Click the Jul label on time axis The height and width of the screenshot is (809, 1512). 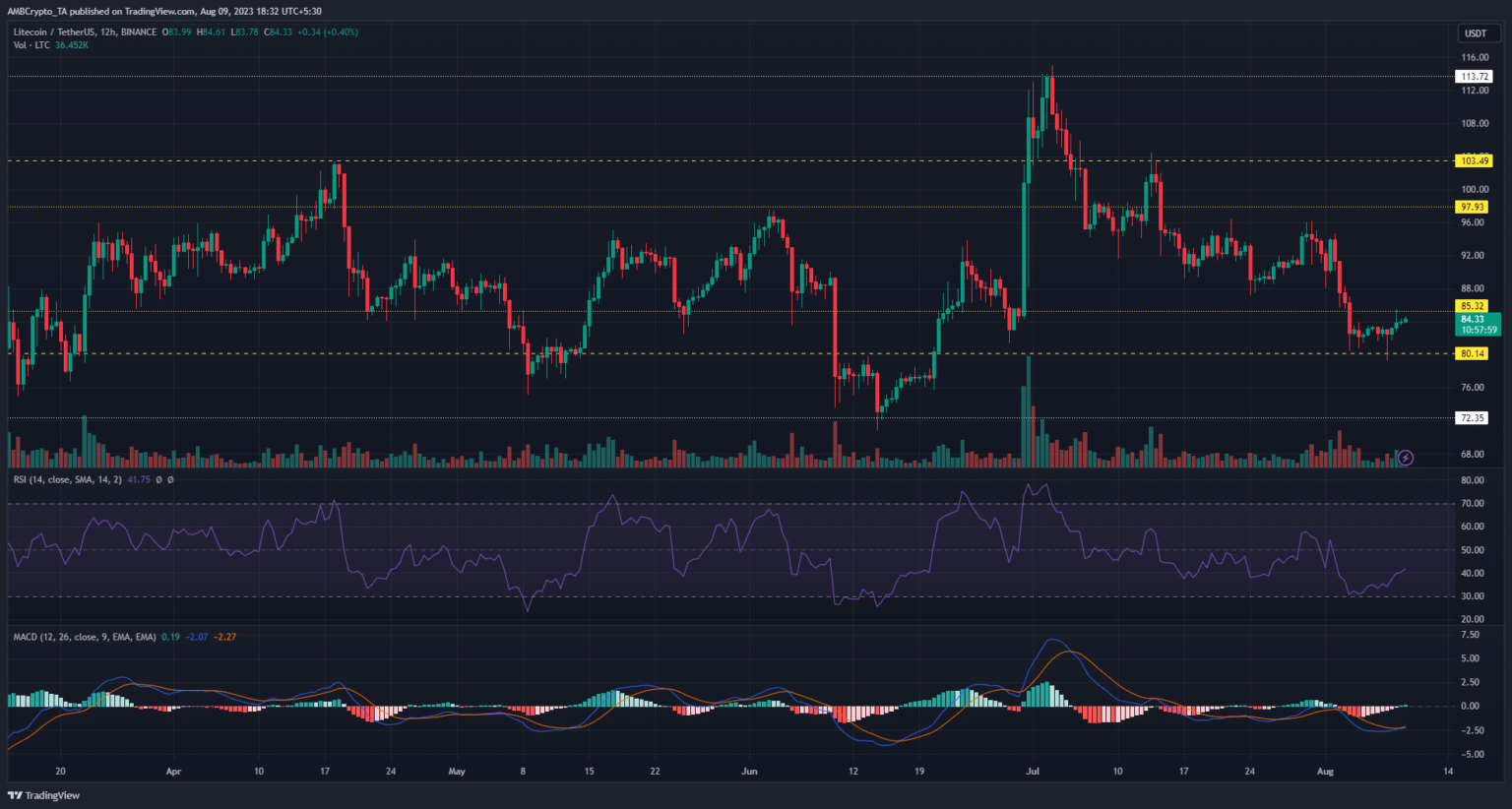pyautogui.click(x=1033, y=772)
